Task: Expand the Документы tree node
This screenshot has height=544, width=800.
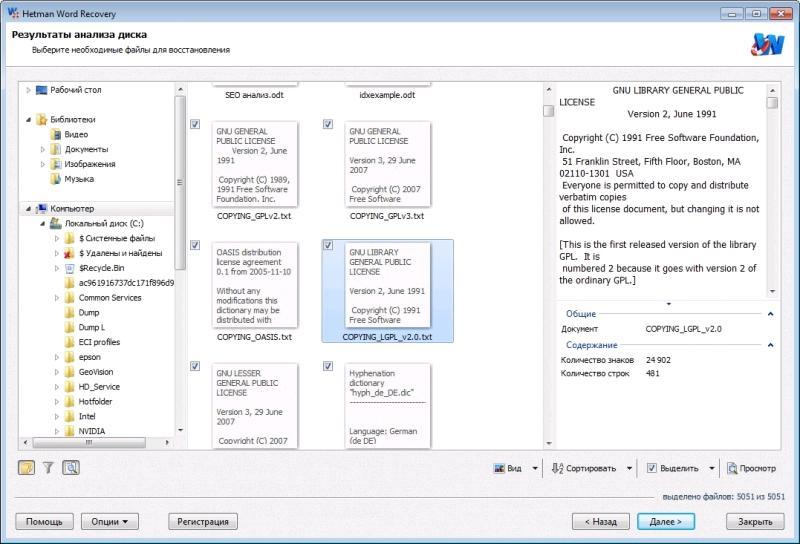Action: [43, 149]
